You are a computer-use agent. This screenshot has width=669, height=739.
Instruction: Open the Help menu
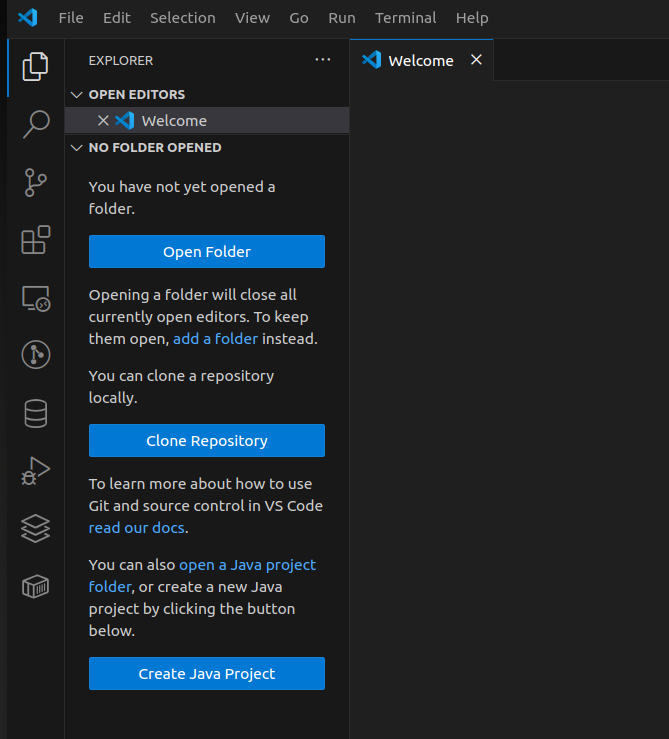pos(471,18)
